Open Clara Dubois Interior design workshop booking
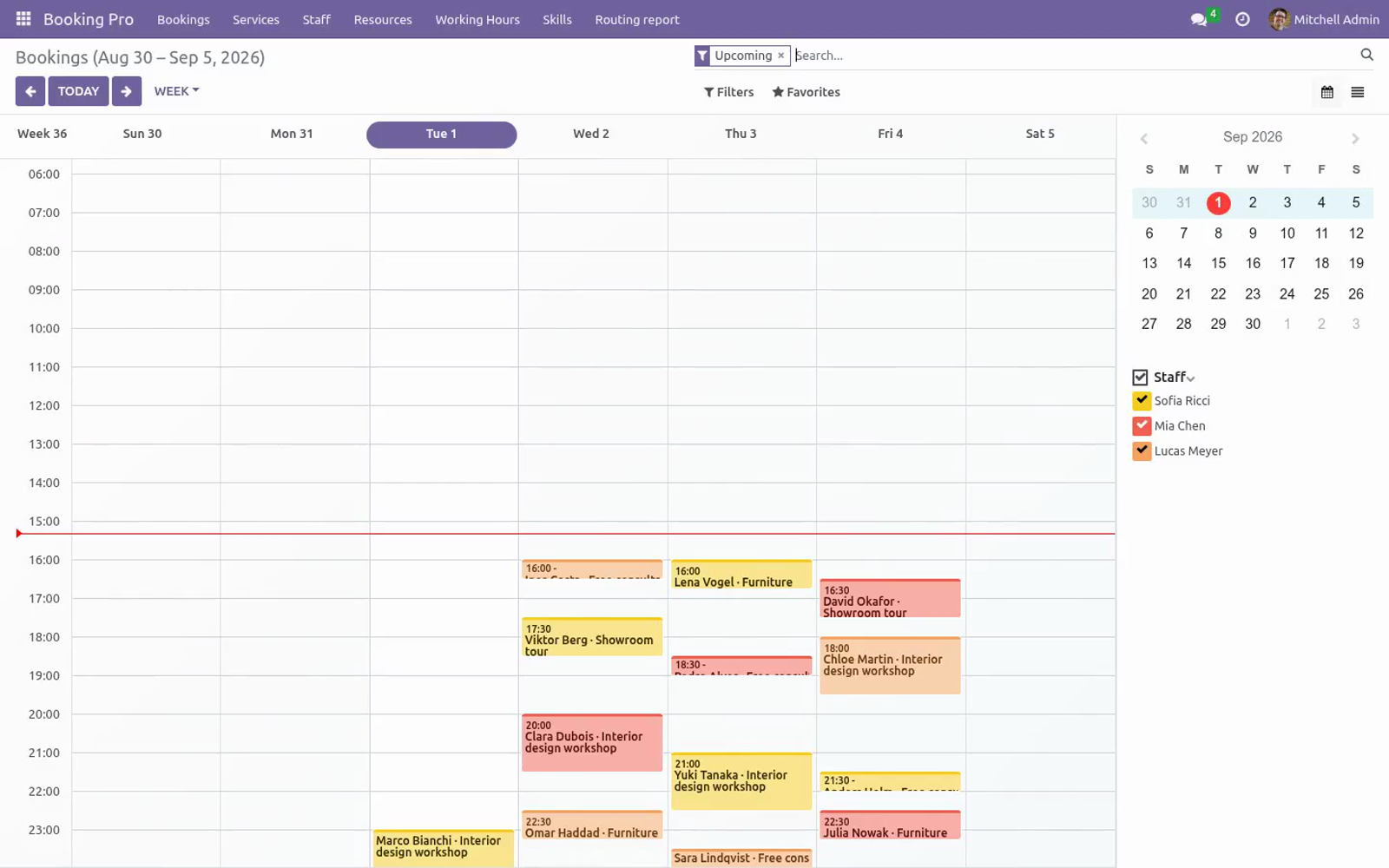The height and width of the screenshot is (868, 1389). click(x=592, y=743)
